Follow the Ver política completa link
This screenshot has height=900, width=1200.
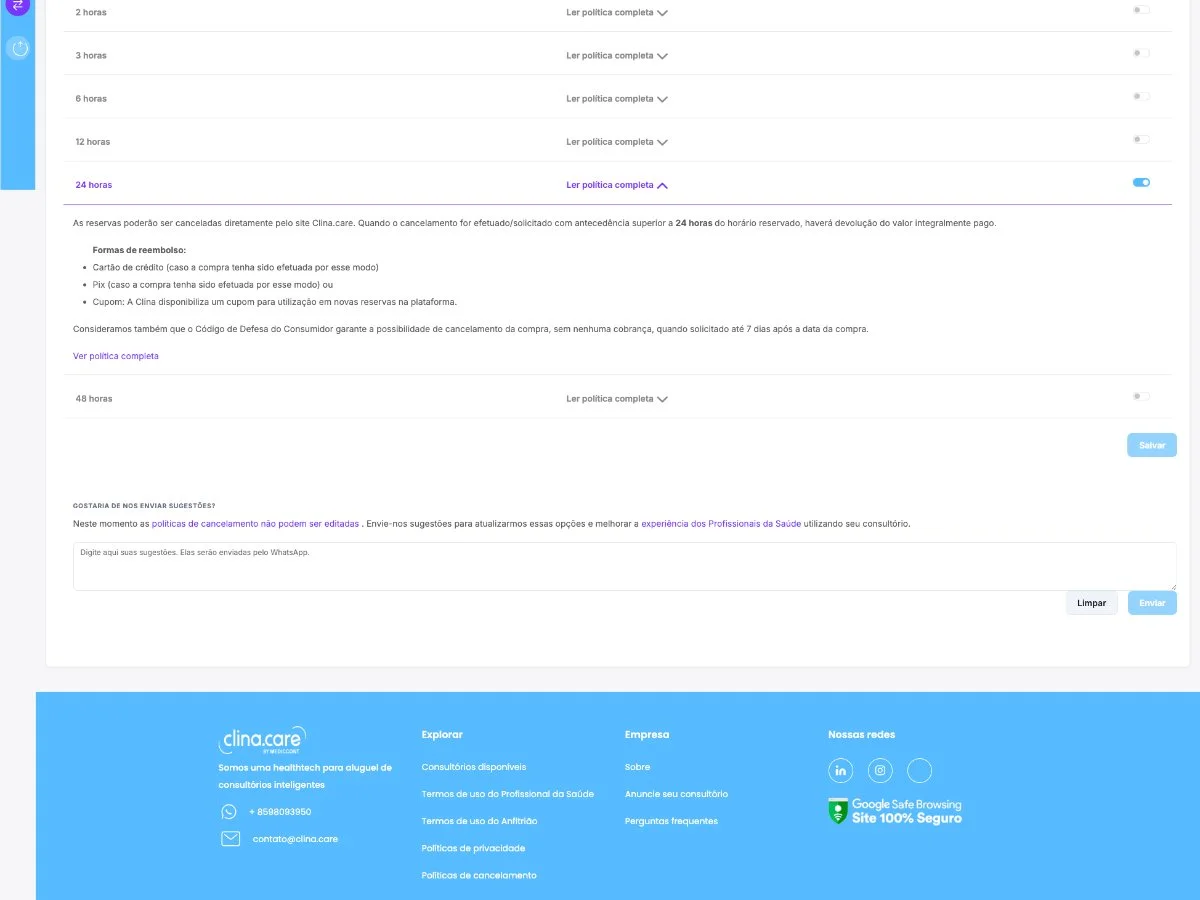tap(116, 356)
